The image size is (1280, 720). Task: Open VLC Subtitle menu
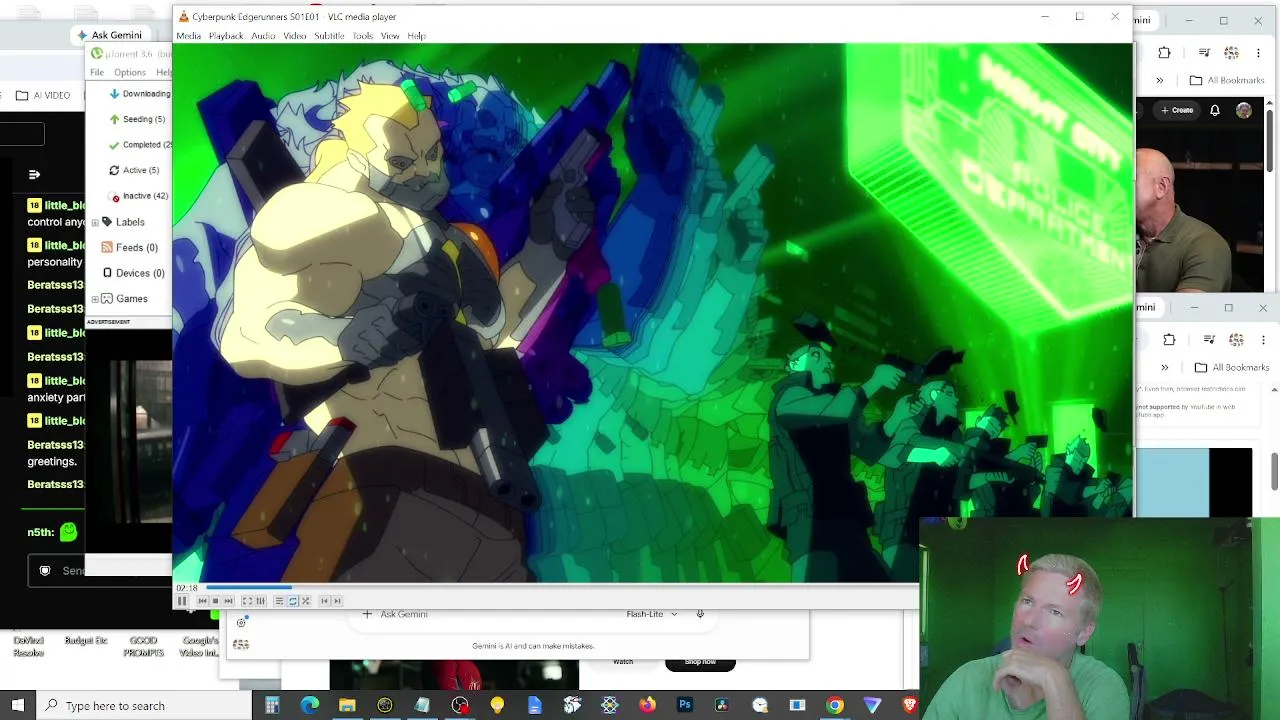click(329, 36)
